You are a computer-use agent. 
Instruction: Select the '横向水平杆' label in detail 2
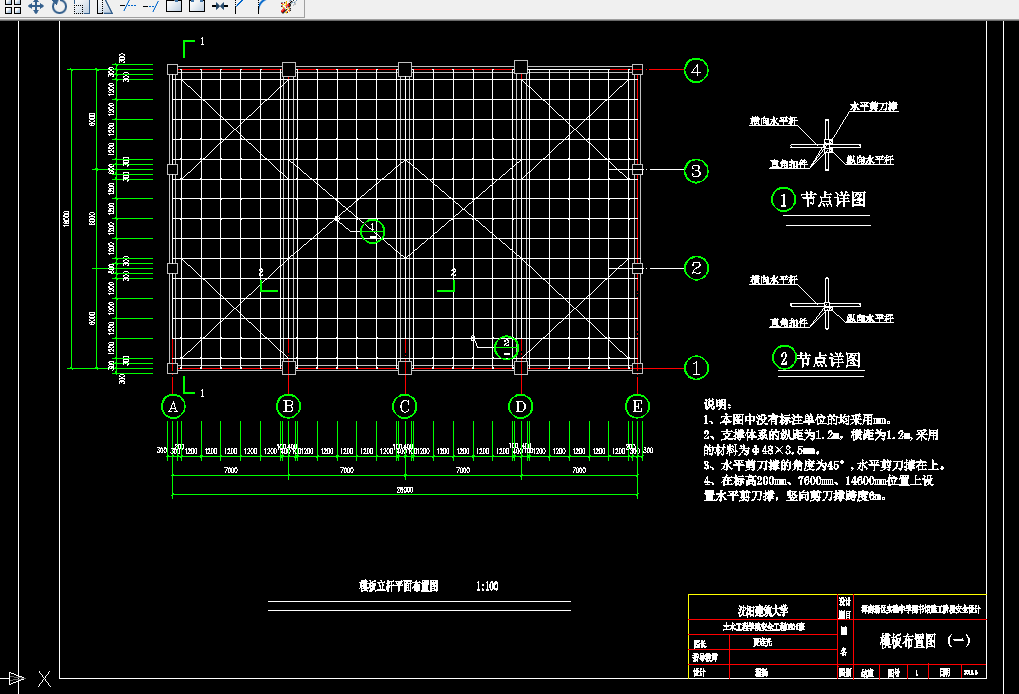tap(773, 279)
